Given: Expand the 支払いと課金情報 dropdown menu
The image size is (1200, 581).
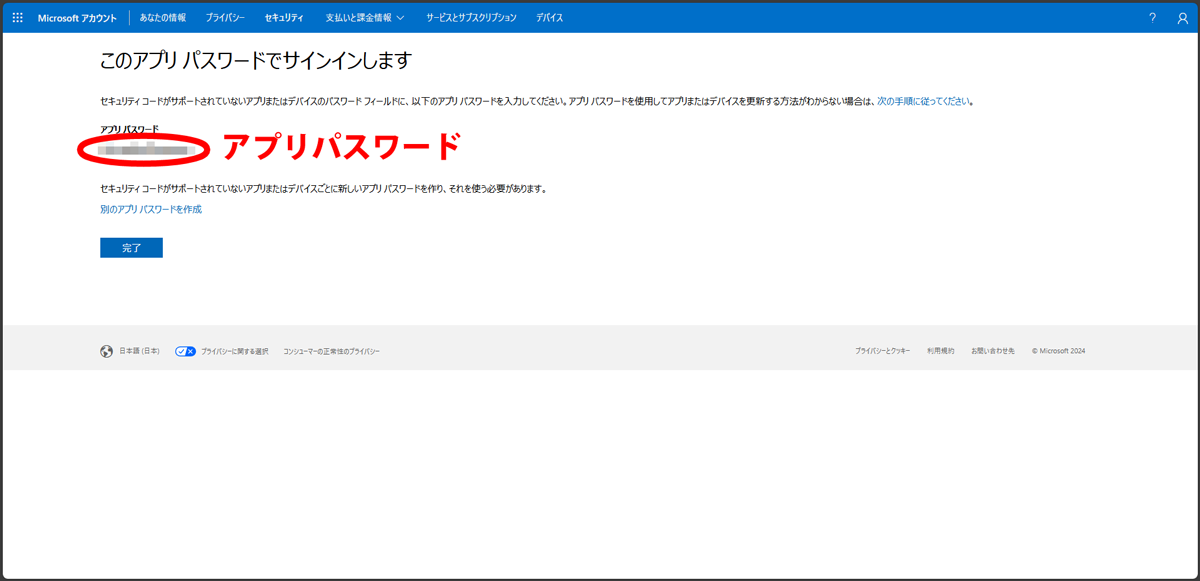Looking at the screenshot, I should pyautogui.click(x=364, y=18).
